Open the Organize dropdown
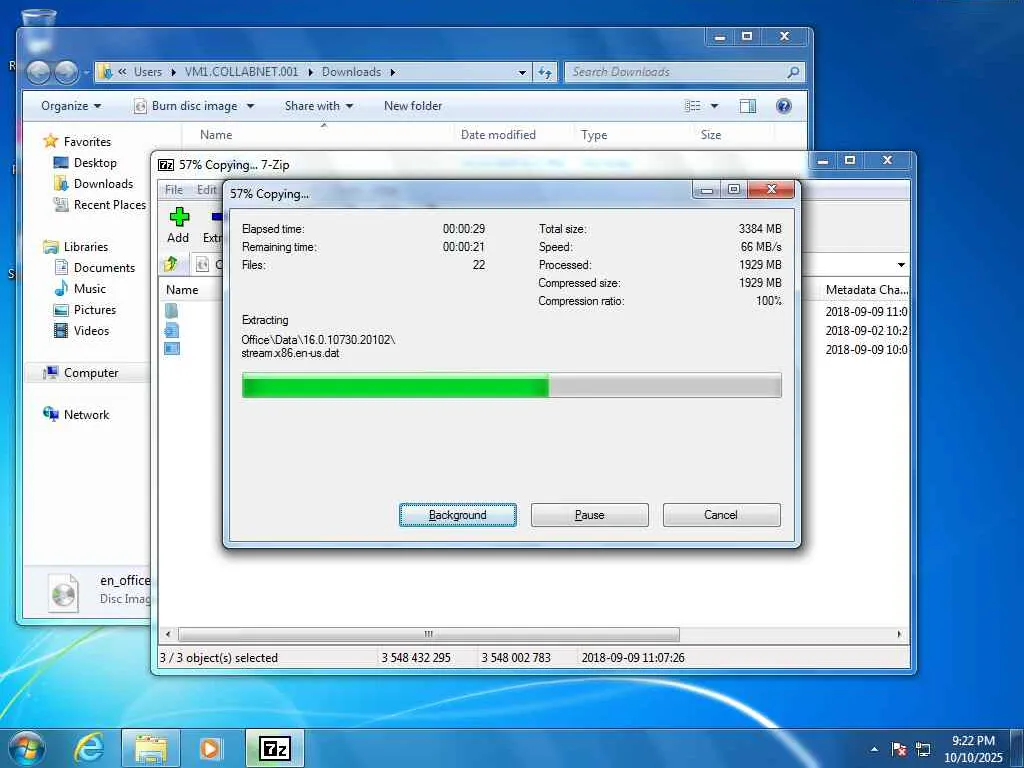Image resolution: width=1024 pixels, height=768 pixels. pos(71,106)
